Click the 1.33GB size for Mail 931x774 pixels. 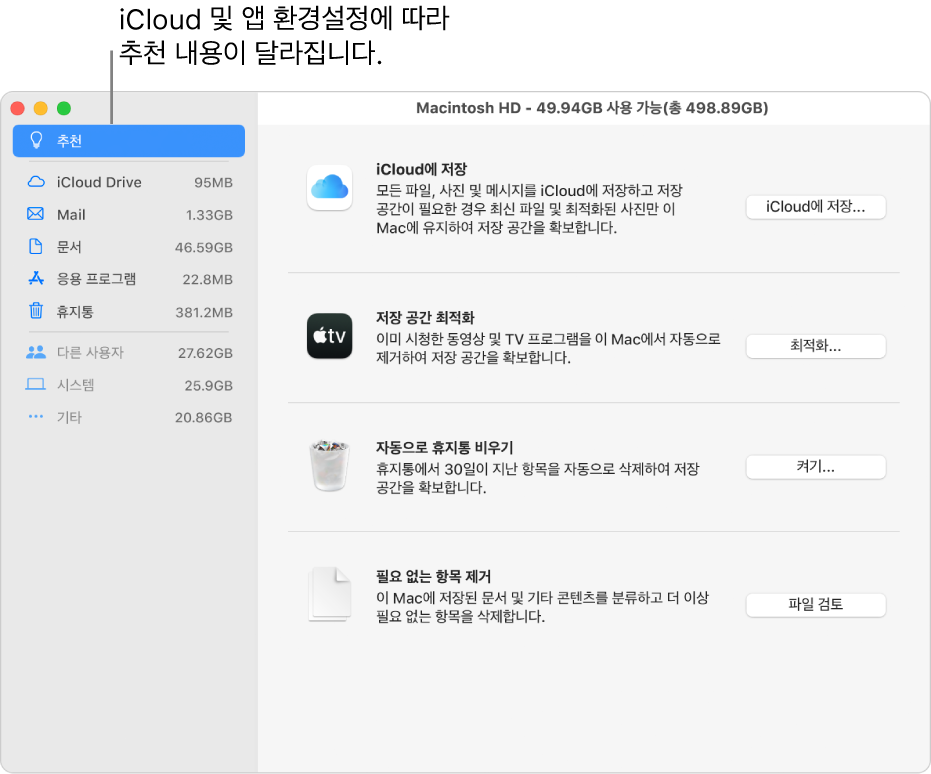click(209, 215)
